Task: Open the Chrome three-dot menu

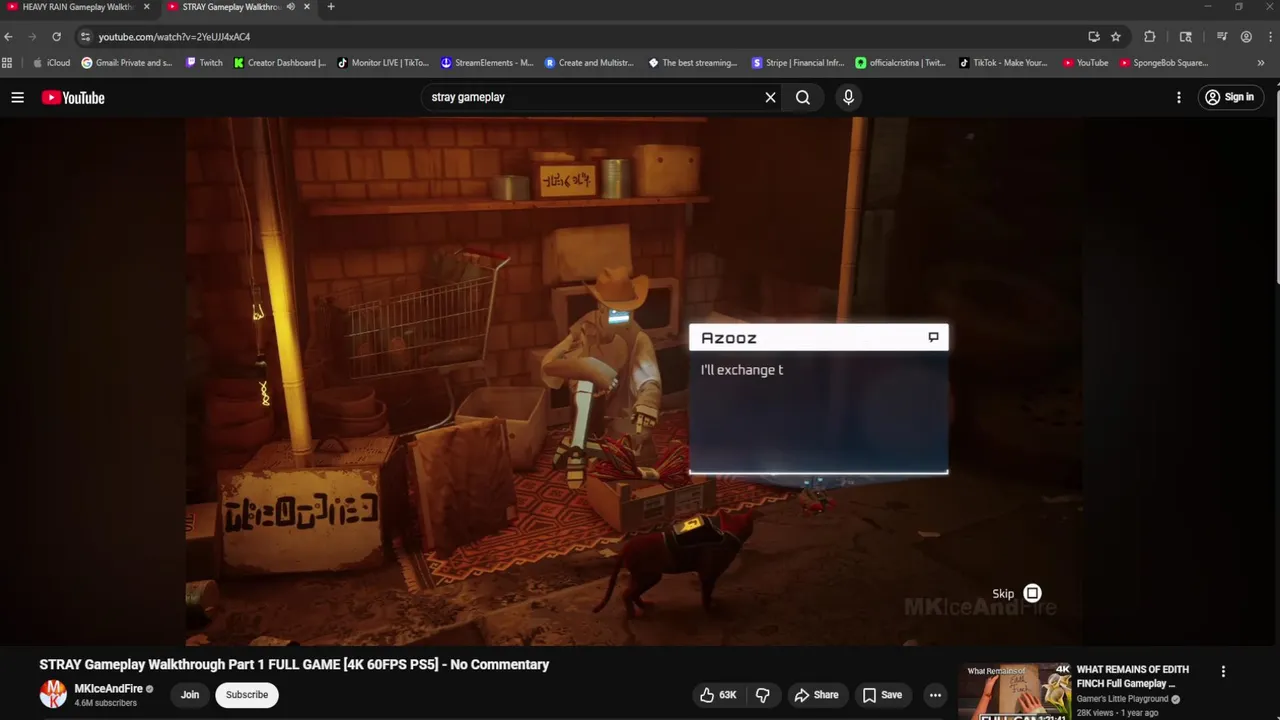Action: (1268, 37)
